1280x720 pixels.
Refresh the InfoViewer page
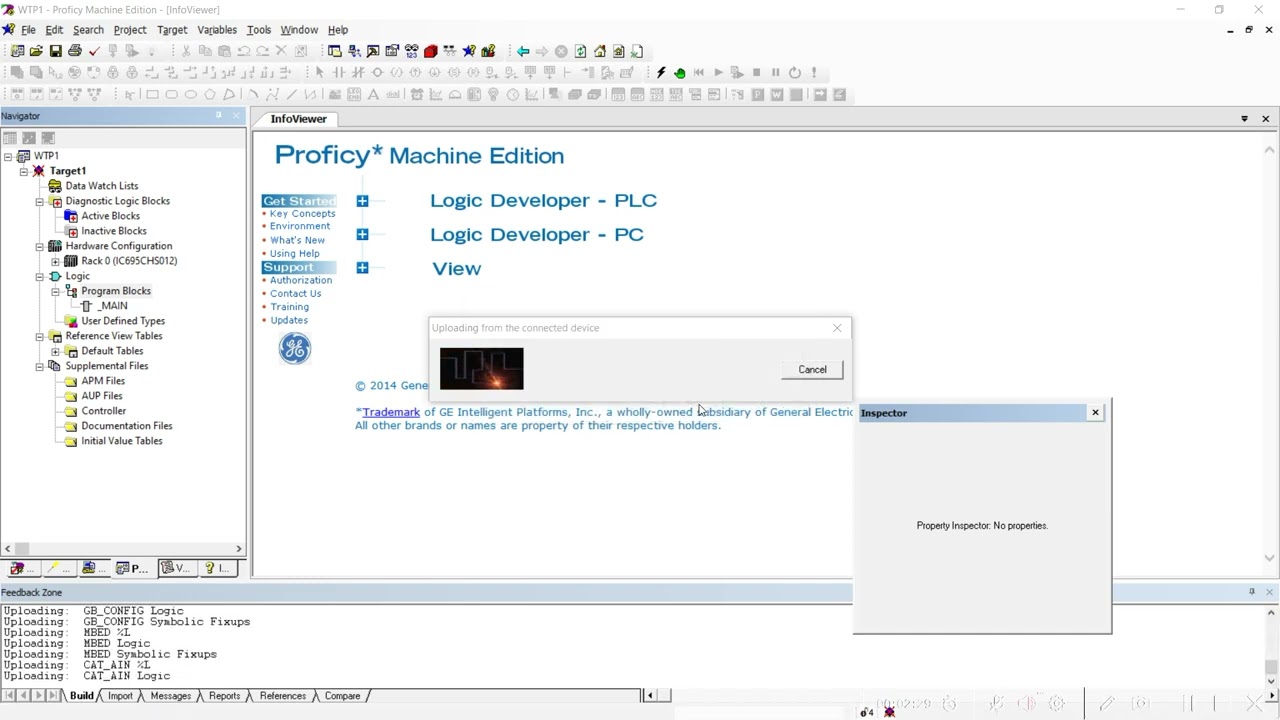[x=580, y=51]
